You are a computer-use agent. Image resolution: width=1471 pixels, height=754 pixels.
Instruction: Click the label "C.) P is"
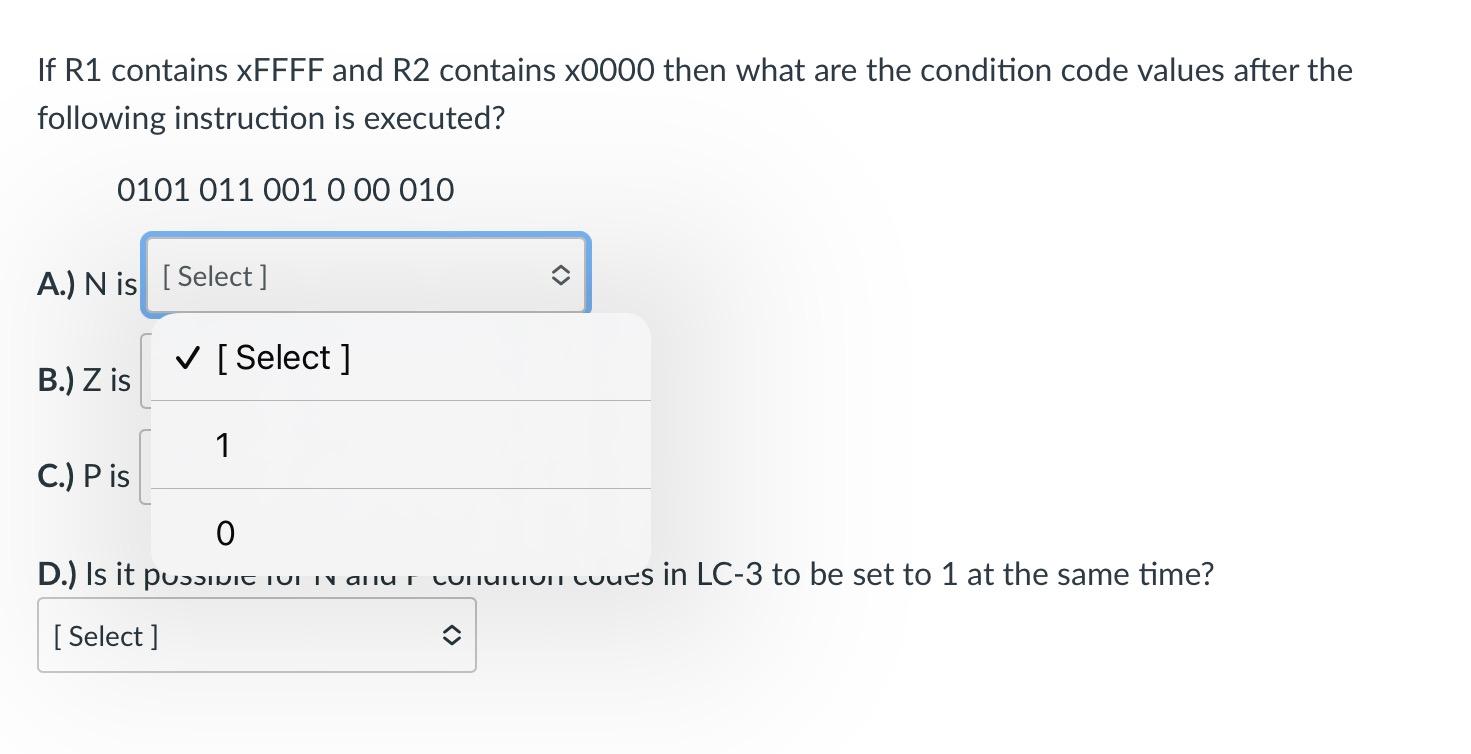click(83, 476)
